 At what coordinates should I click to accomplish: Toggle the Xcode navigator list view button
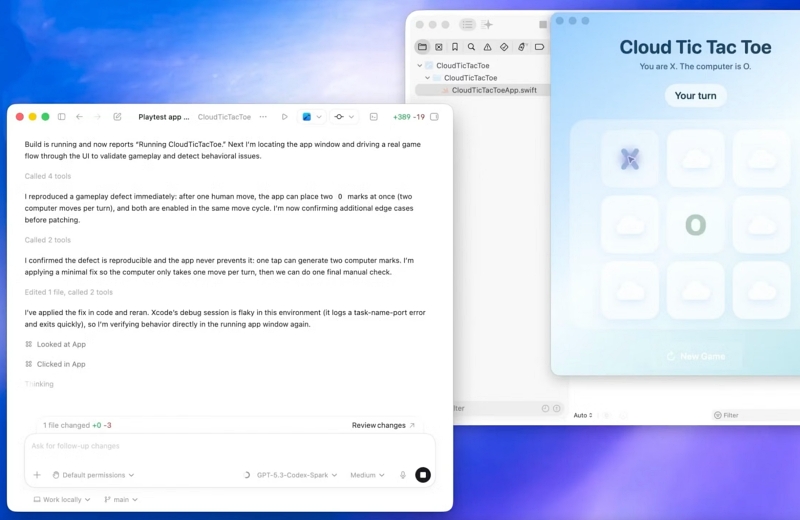[467, 24]
